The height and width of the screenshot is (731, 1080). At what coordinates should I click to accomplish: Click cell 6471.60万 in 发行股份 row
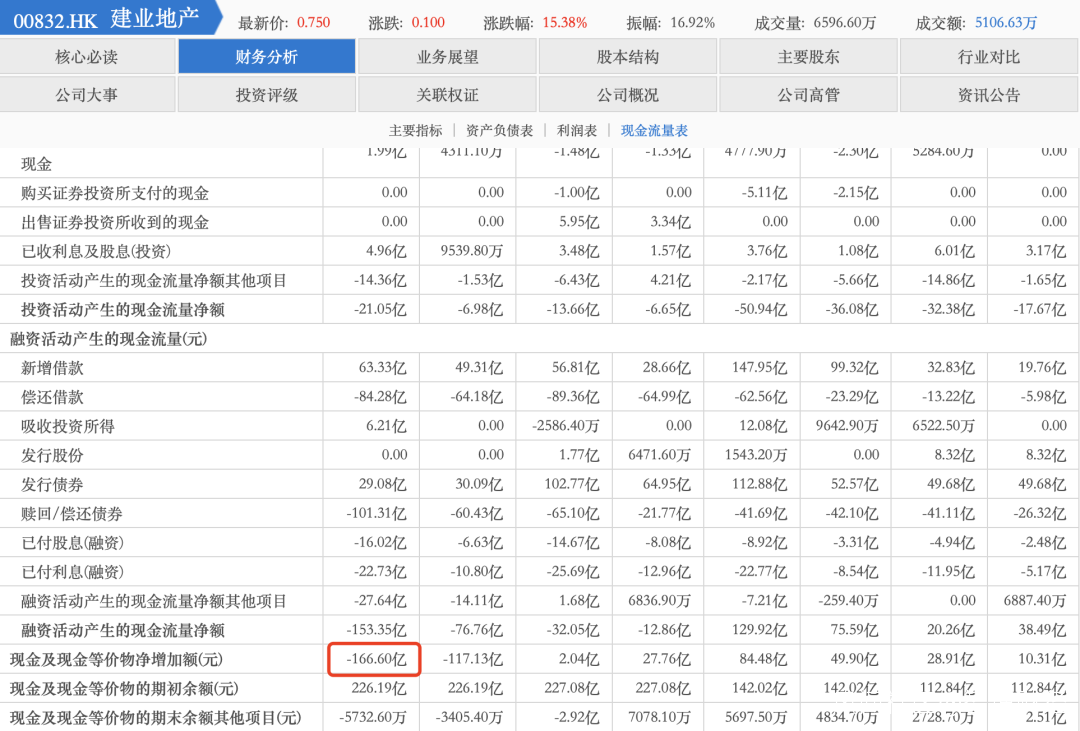coord(659,455)
